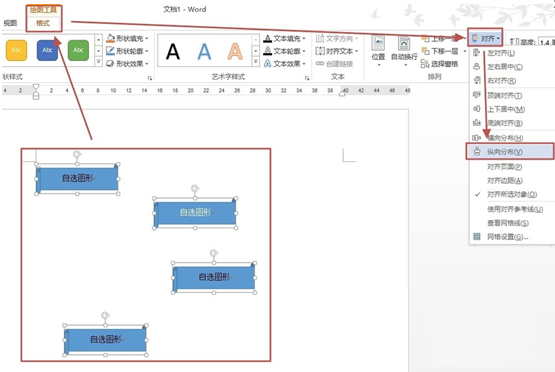The image size is (555, 372).
Task: Choose the blue outlined A WordArt style
Action: (204, 51)
